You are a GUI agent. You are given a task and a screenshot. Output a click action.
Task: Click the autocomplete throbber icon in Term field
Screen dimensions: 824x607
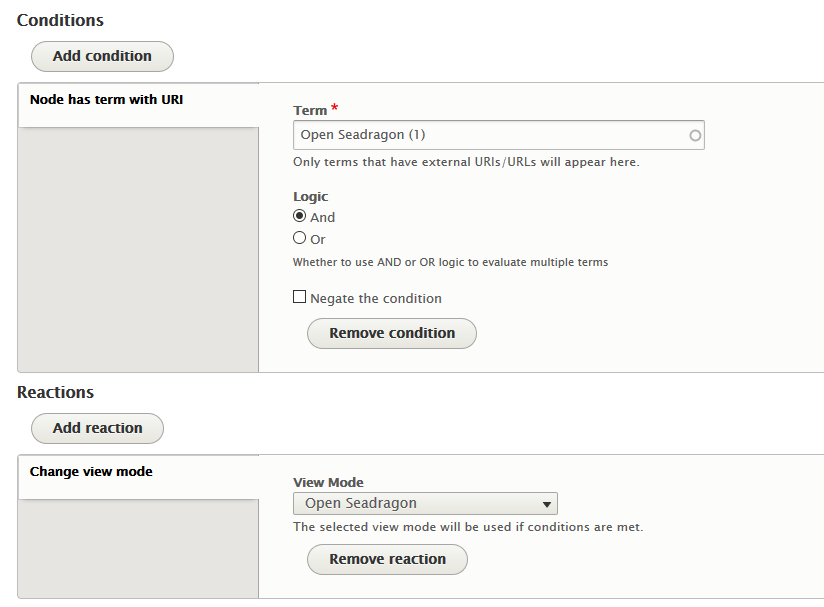click(x=694, y=134)
